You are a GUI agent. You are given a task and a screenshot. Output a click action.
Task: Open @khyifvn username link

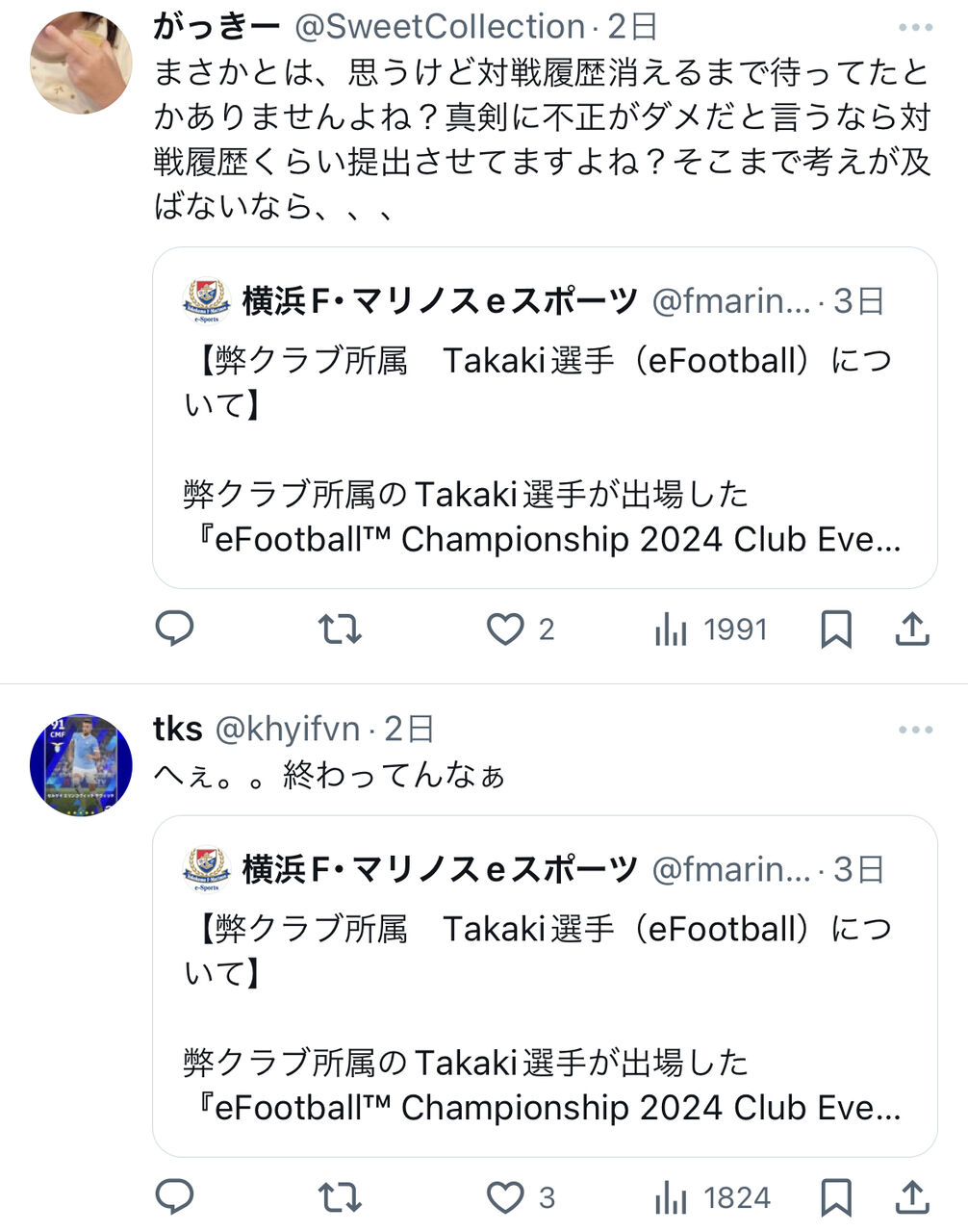[x=288, y=730]
